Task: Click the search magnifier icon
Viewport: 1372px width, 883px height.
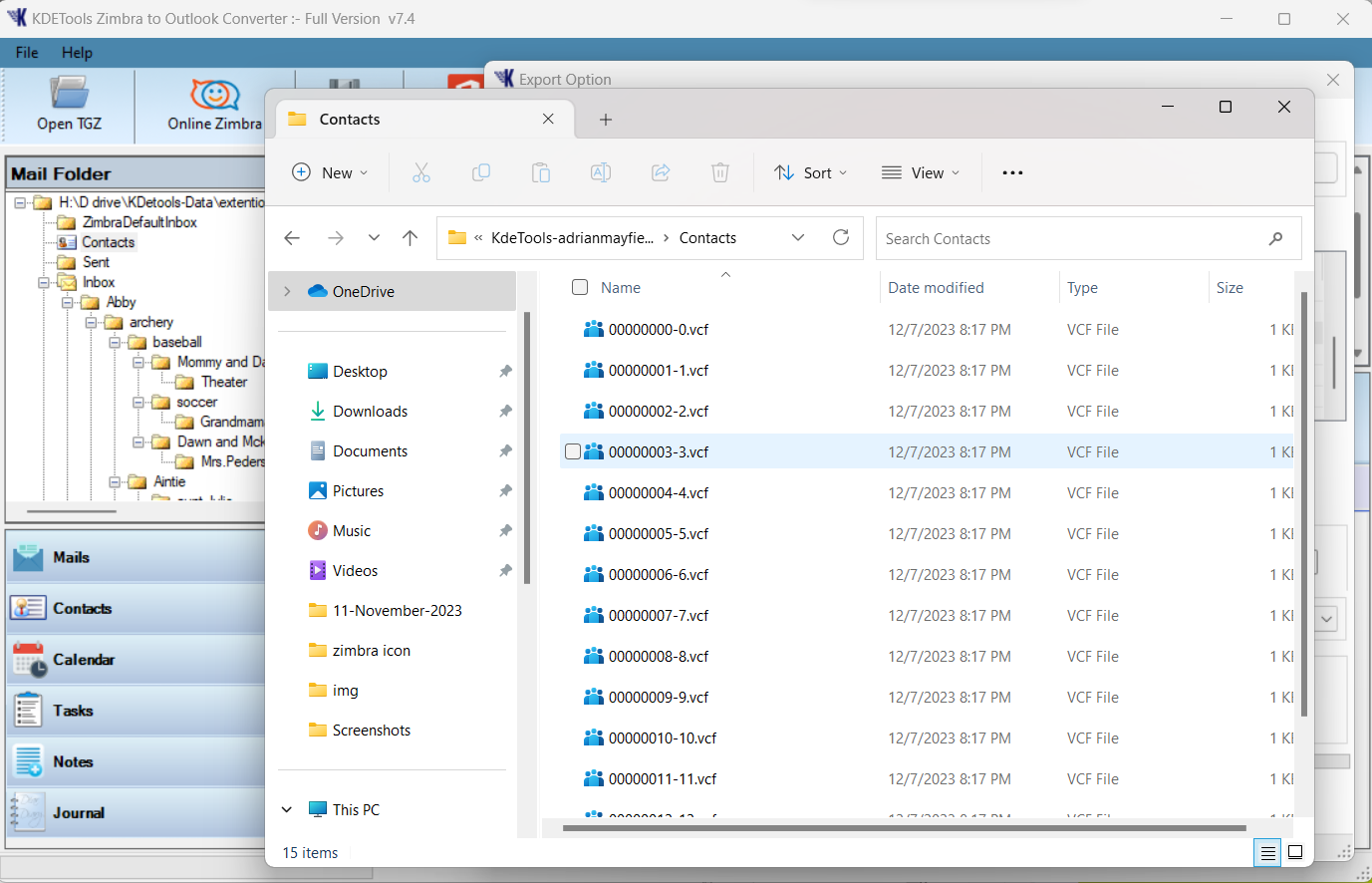Action: click(x=1275, y=238)
